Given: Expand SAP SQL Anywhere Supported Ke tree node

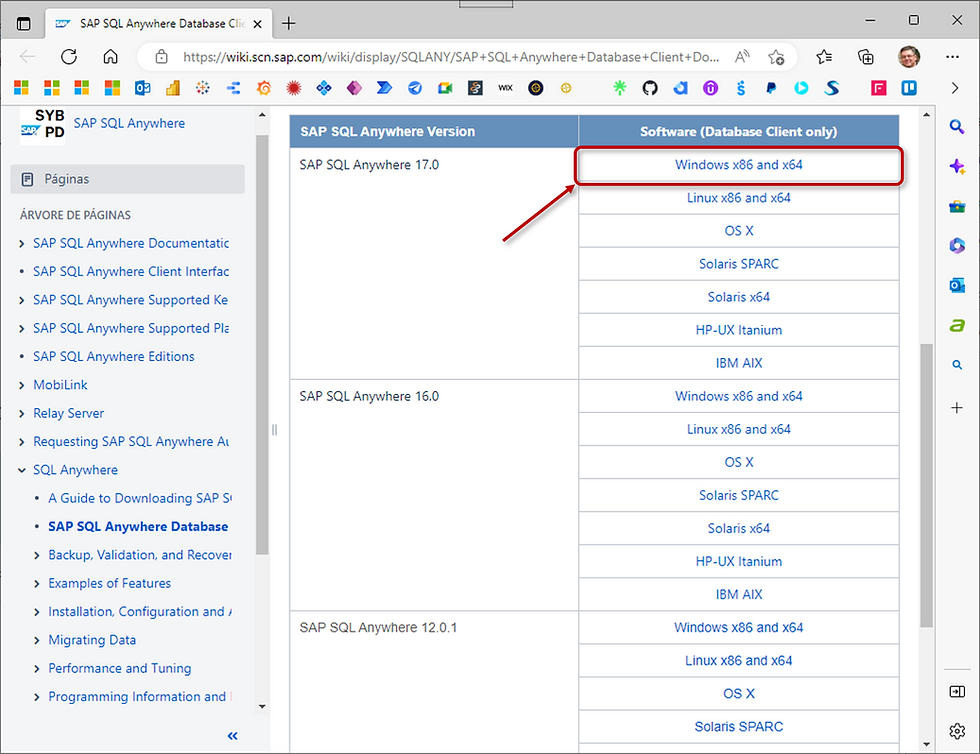Looking at the screenshot, I should coord(22,301).
